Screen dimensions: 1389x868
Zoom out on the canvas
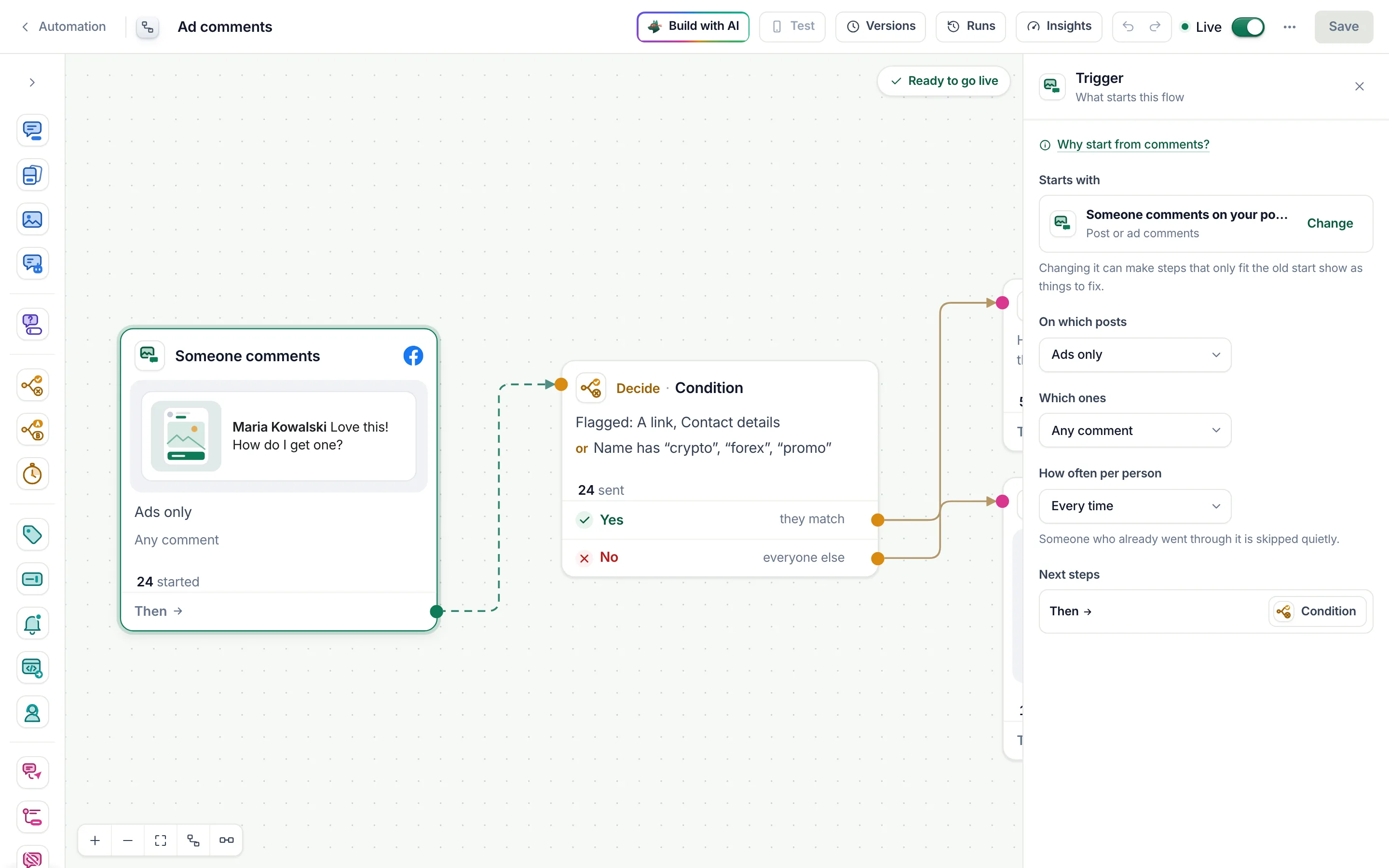click(128, 841)
